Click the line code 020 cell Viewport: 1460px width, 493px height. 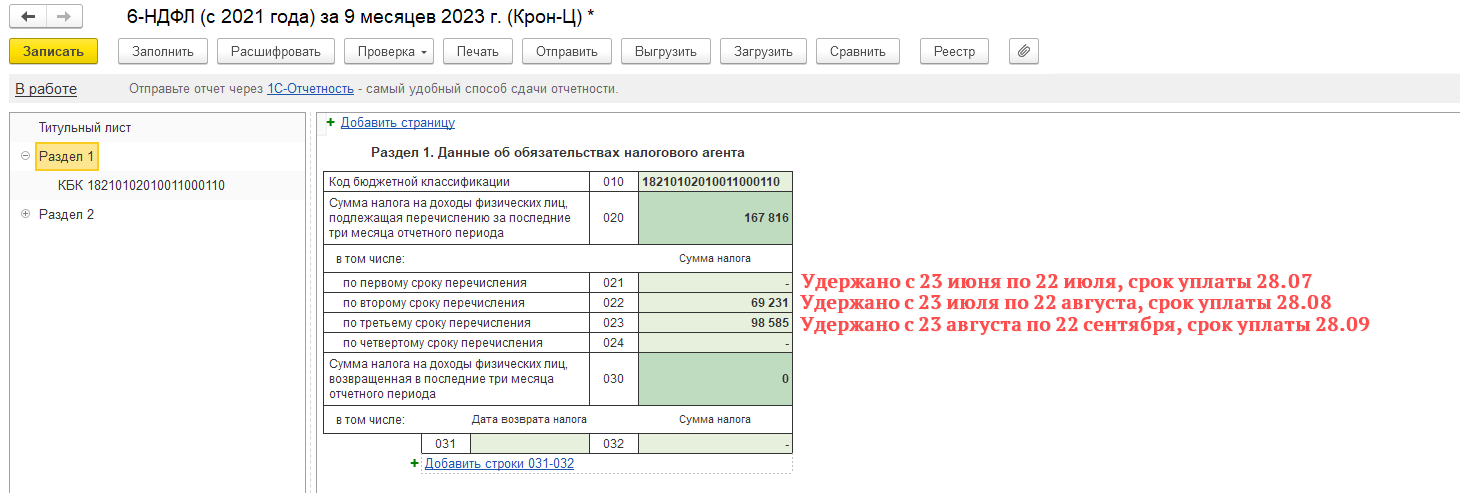tap(614, 218)
